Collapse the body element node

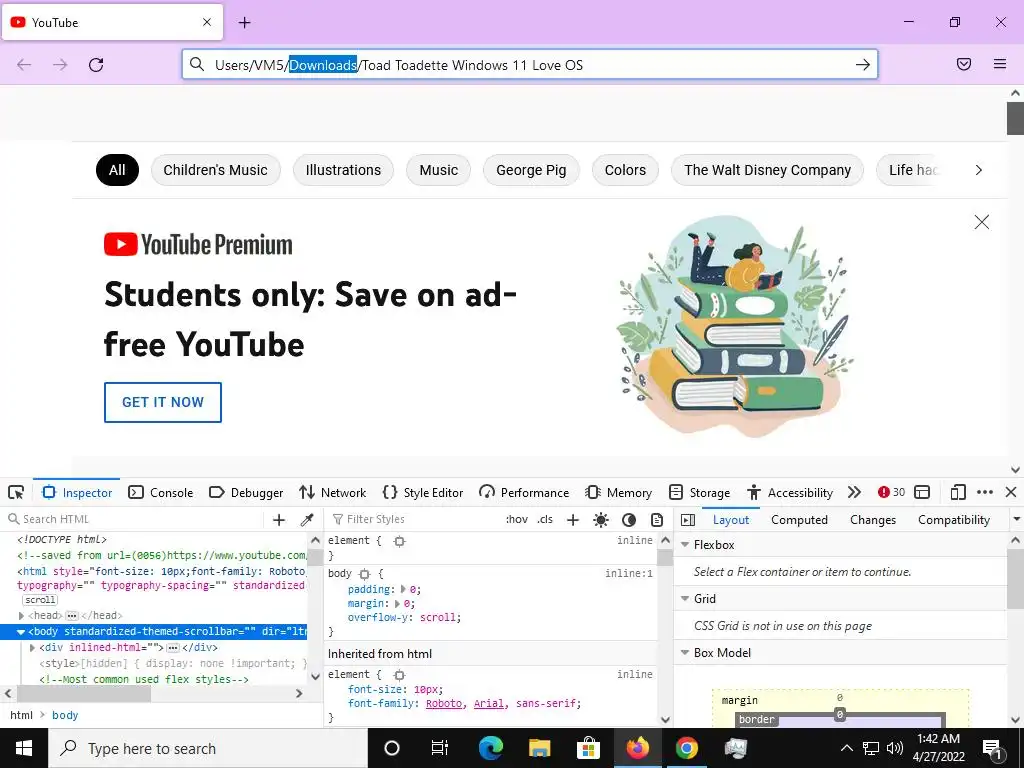pos(21,632)
